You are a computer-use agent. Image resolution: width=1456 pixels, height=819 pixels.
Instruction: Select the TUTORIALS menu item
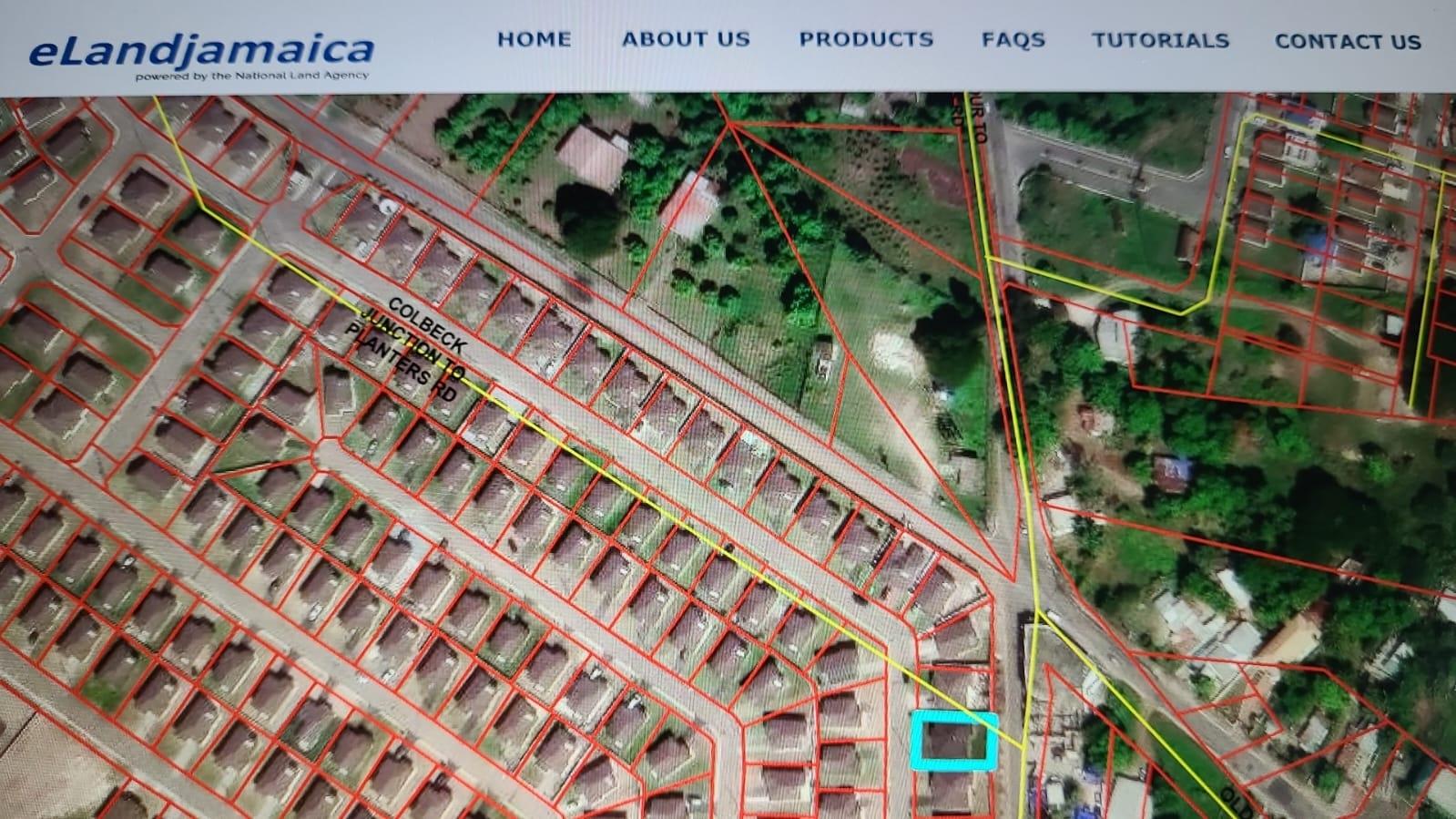(1160, 41)
